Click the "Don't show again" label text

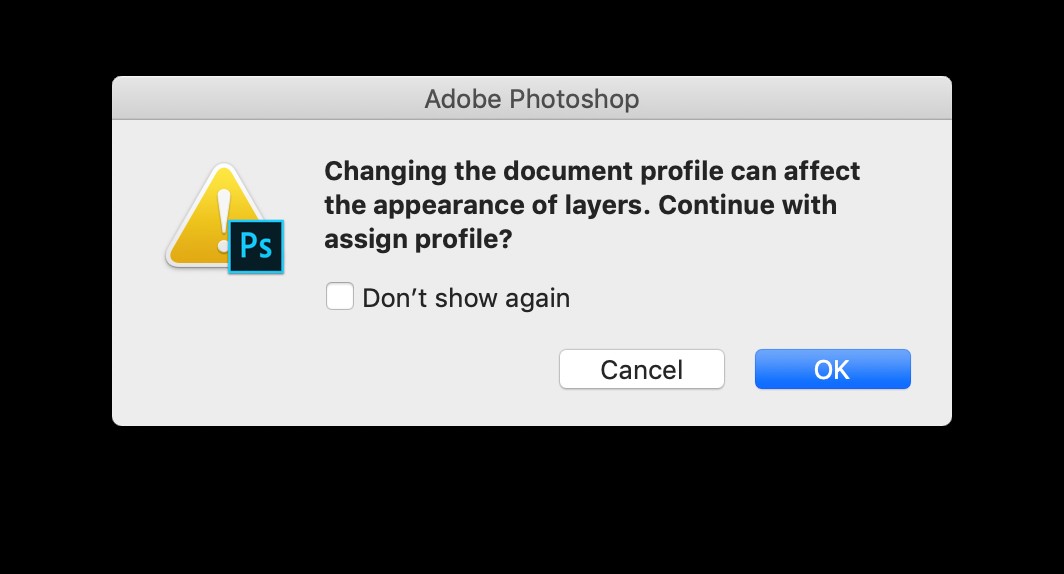466,298
